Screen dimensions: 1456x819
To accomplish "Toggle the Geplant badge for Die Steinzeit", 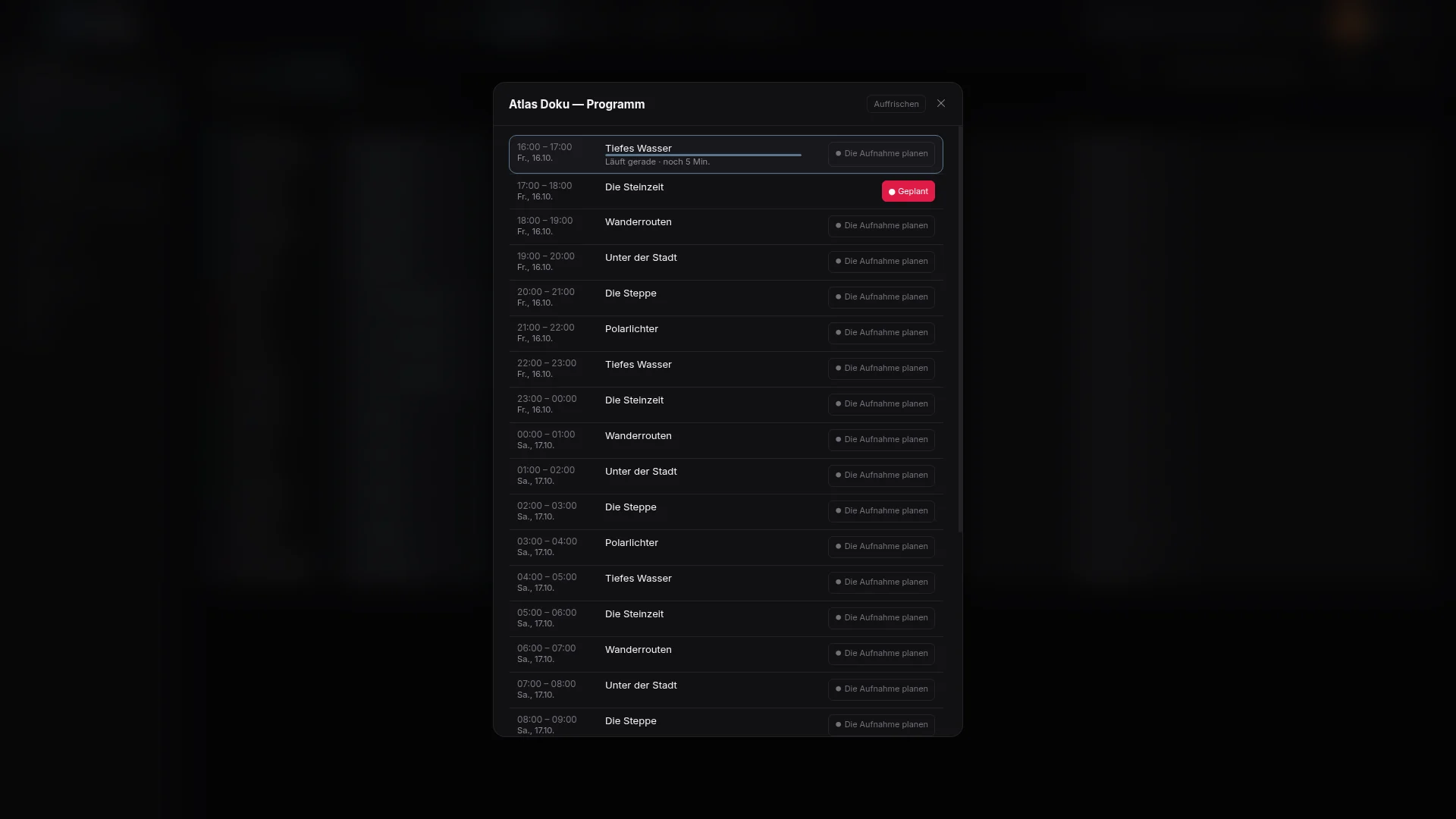I will (x=908, y=191).
